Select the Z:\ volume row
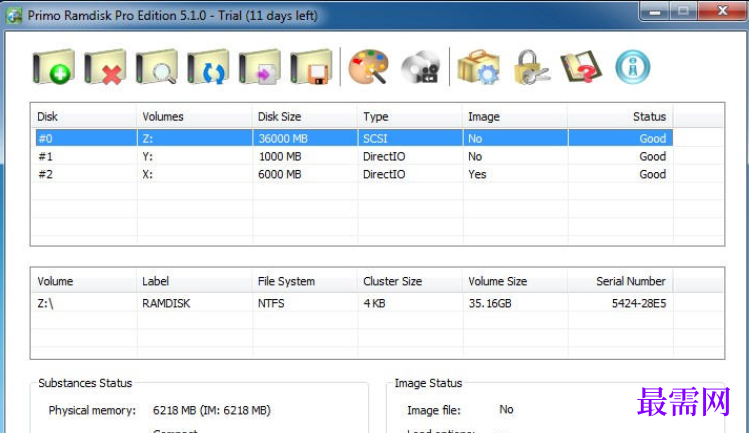Screen dimensions: 749x433 [x=354, y=303]
